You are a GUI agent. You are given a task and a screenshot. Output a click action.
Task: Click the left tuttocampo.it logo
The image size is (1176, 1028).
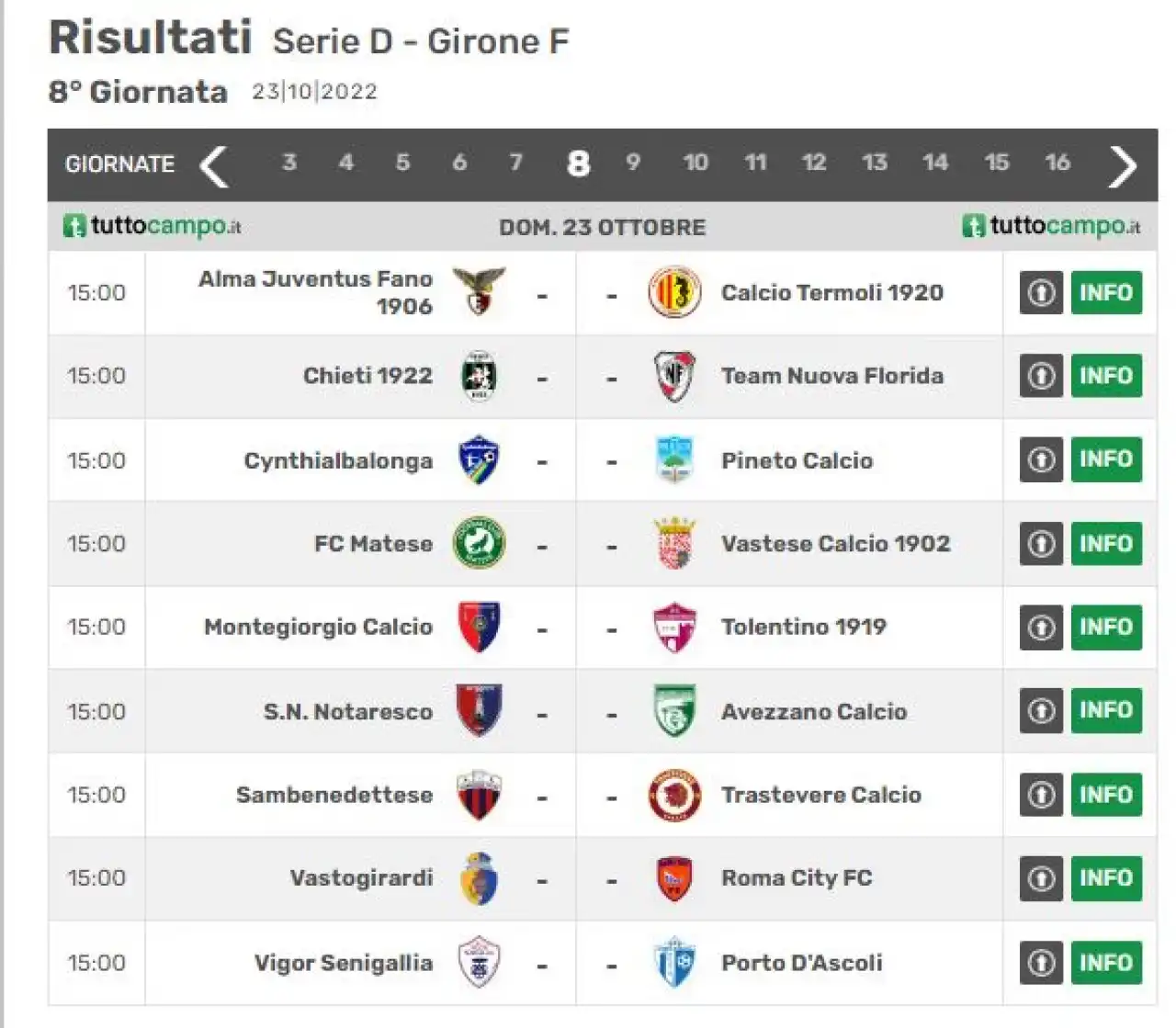point(153,226)
